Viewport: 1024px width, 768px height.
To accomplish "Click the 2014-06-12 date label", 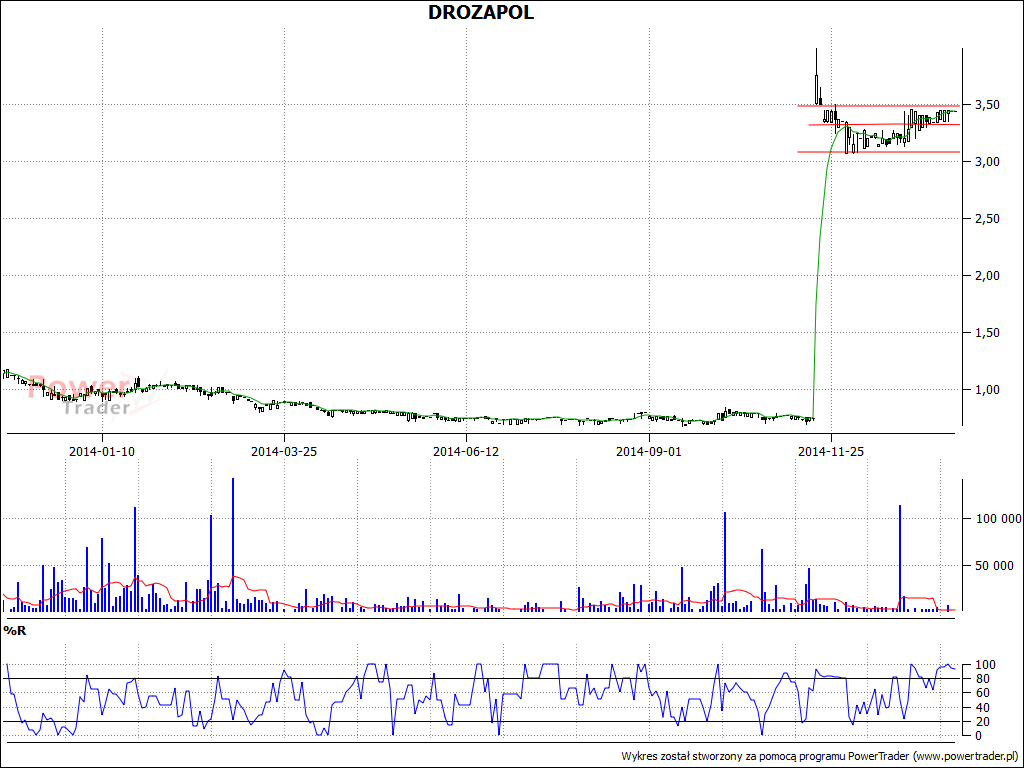I will coord(466,451).
